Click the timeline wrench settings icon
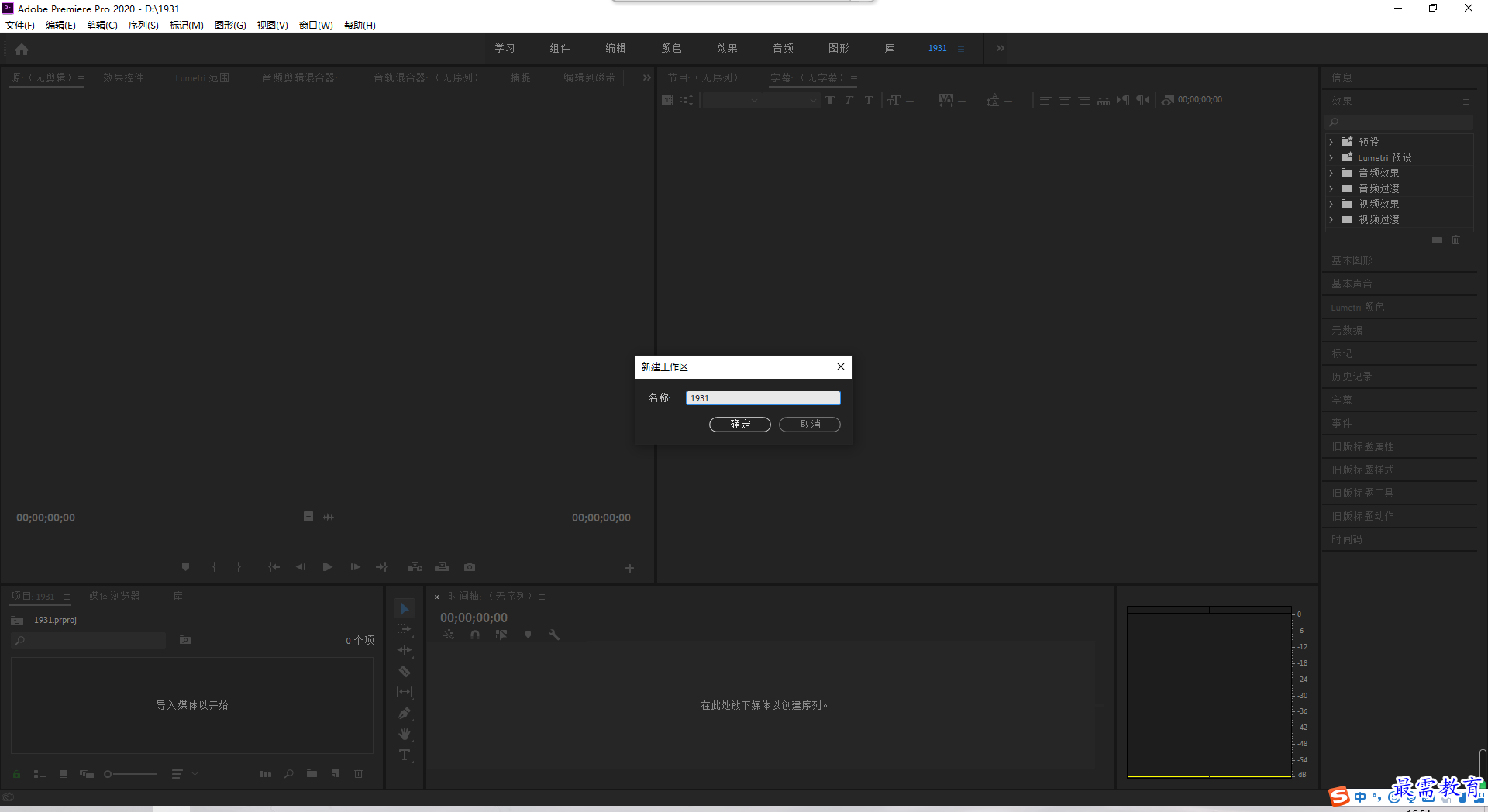 [x=554, y=635]
